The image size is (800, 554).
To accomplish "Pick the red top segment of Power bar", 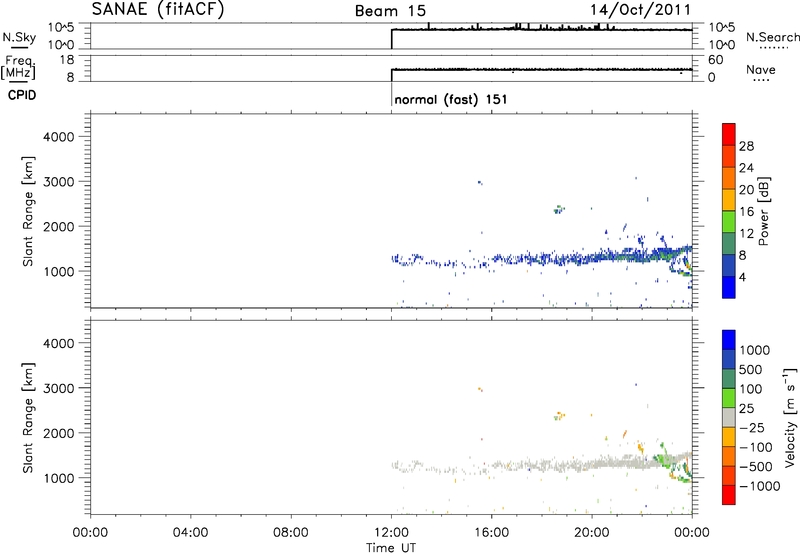I will (x=729, y=135).
